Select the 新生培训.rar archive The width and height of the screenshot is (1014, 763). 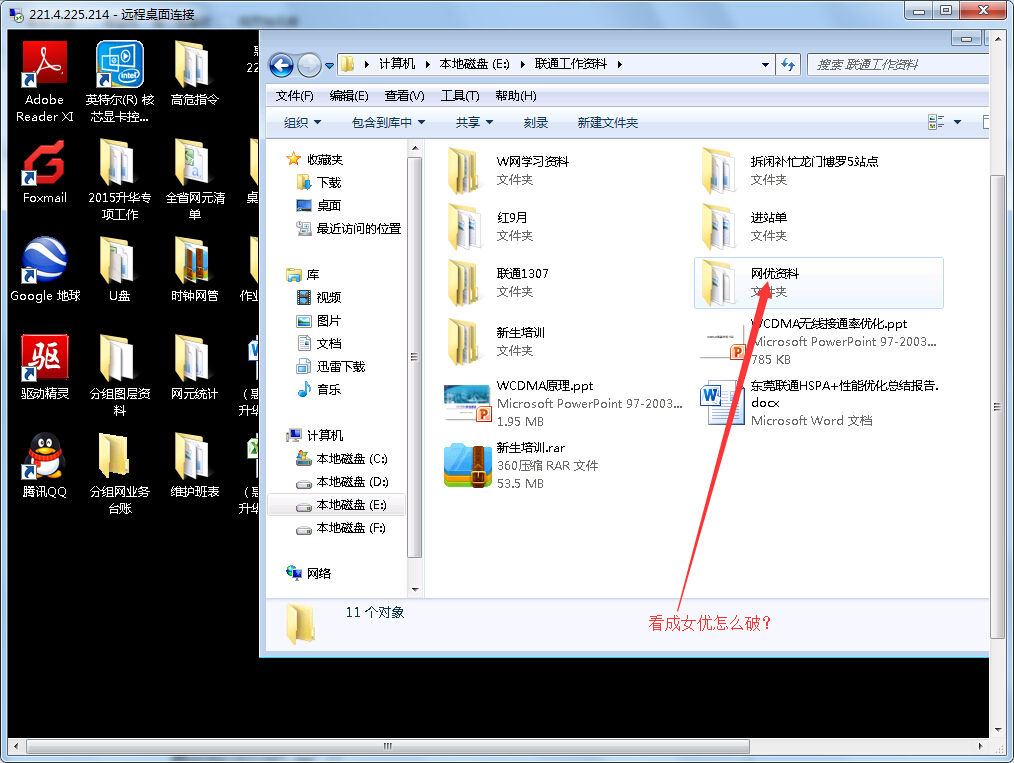point(521,466)
